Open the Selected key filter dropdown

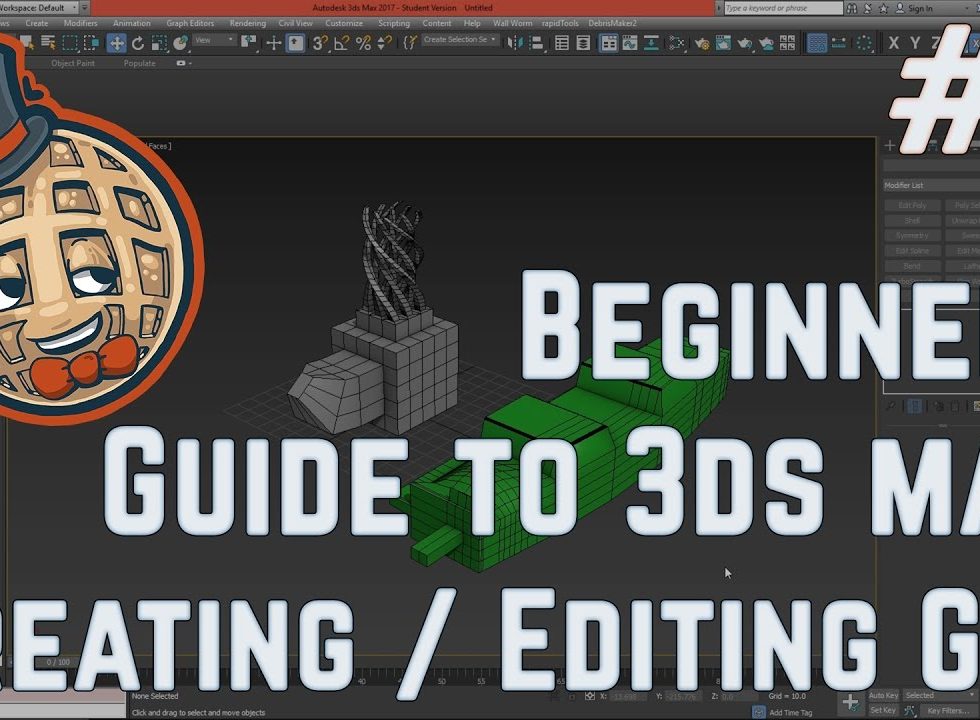[940, 695]
